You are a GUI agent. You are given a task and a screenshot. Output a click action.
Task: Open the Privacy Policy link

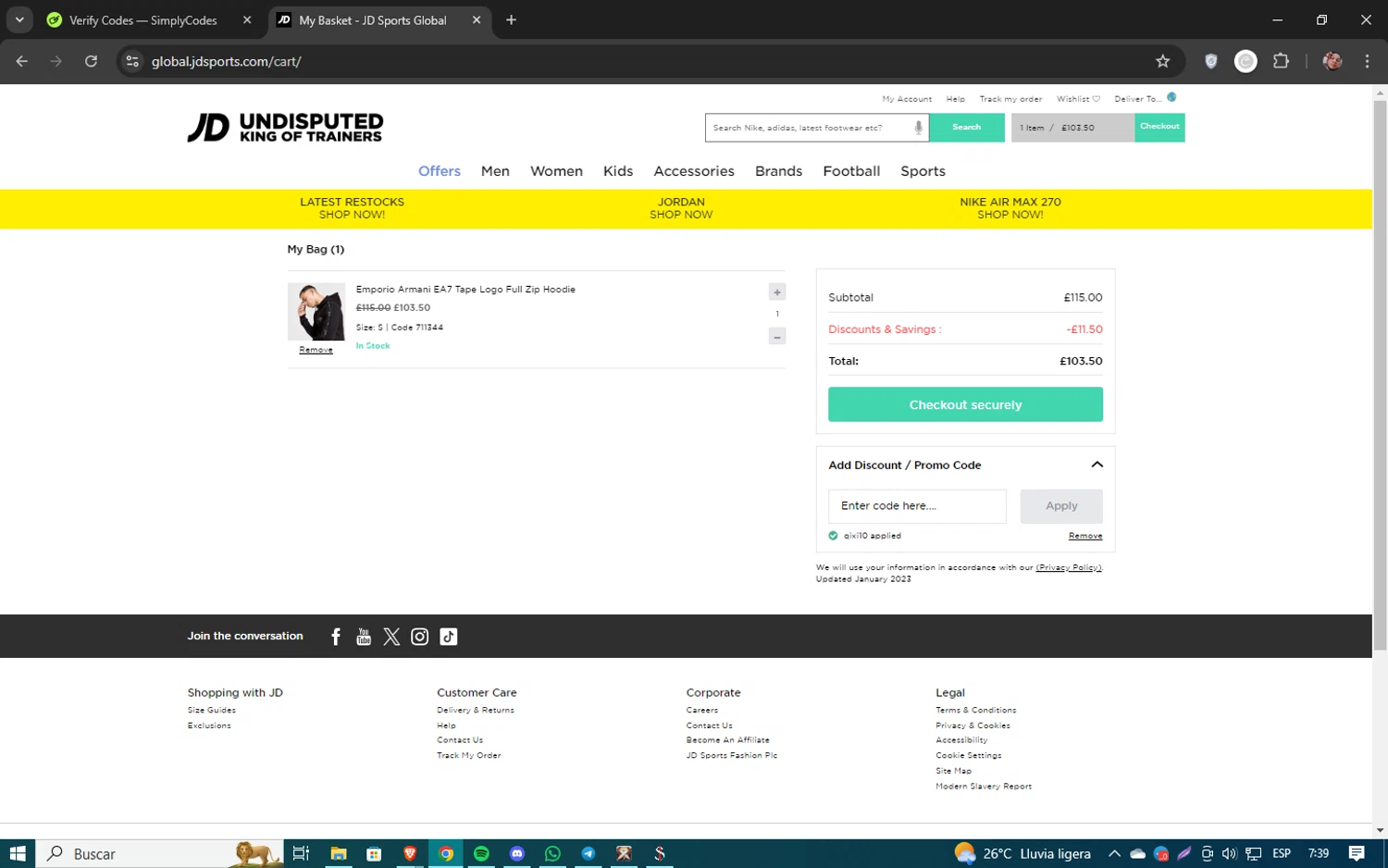[1069, 567]
